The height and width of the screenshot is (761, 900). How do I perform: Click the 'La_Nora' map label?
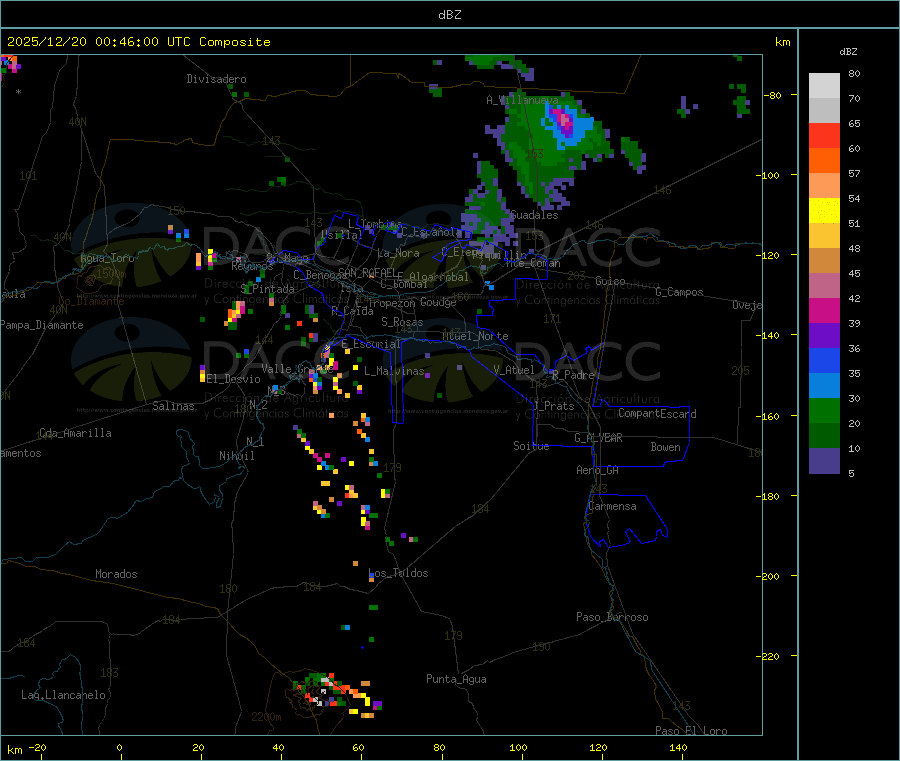pyautogui.click(x=398, y=253)
